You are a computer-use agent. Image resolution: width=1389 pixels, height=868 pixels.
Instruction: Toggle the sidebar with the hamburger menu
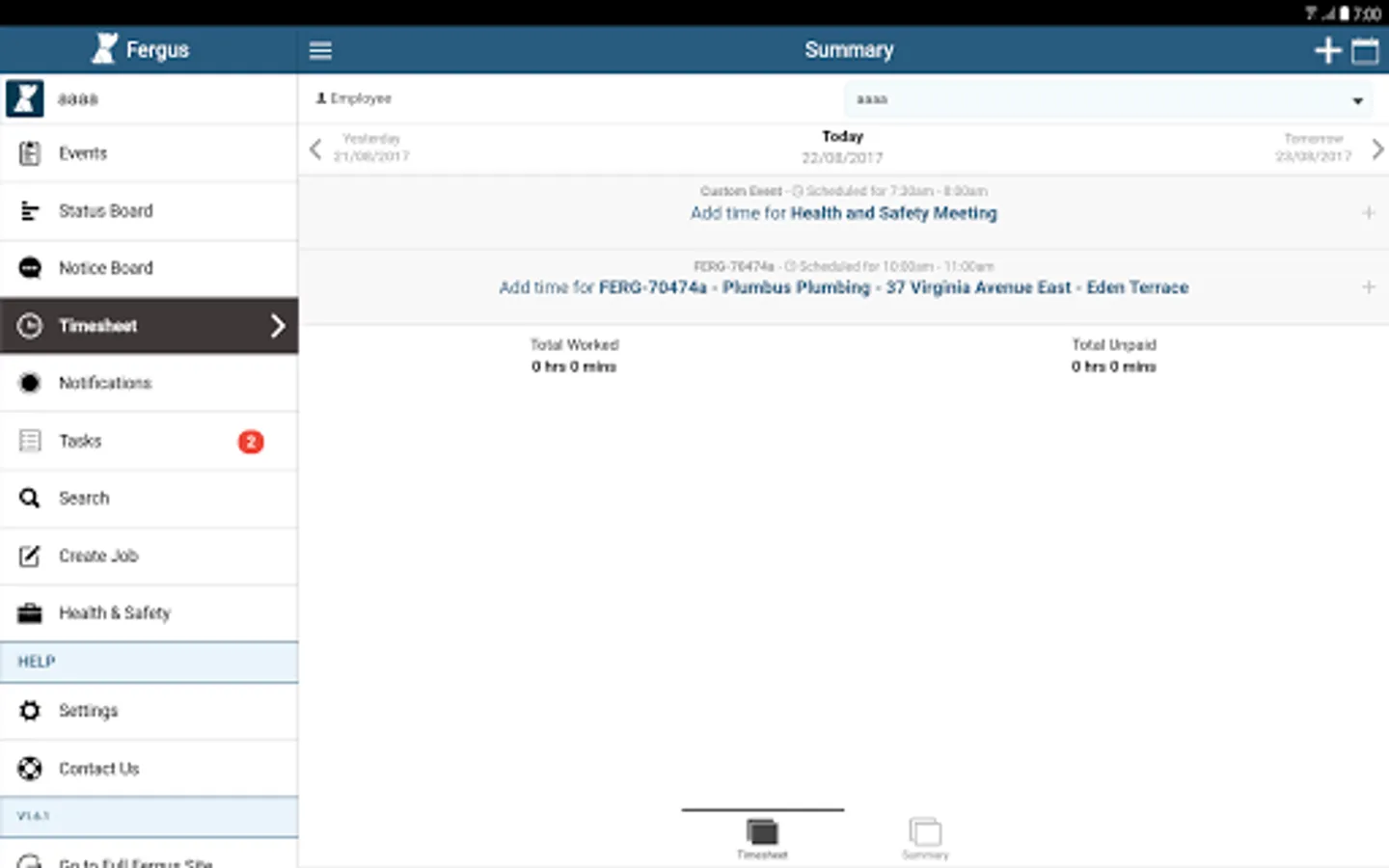click(x=320, y=49)
